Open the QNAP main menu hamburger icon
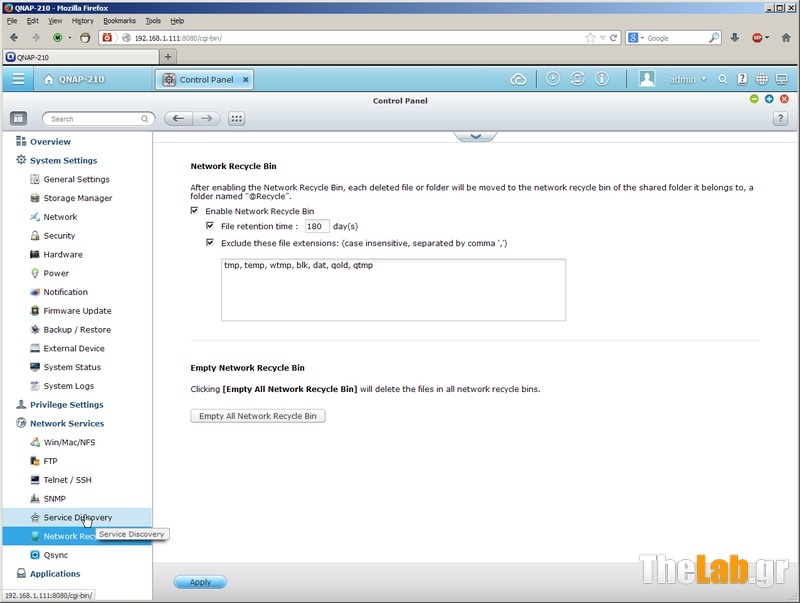Image resolution: width=800 pixels, height=603 pixels. tap(18, 79)
